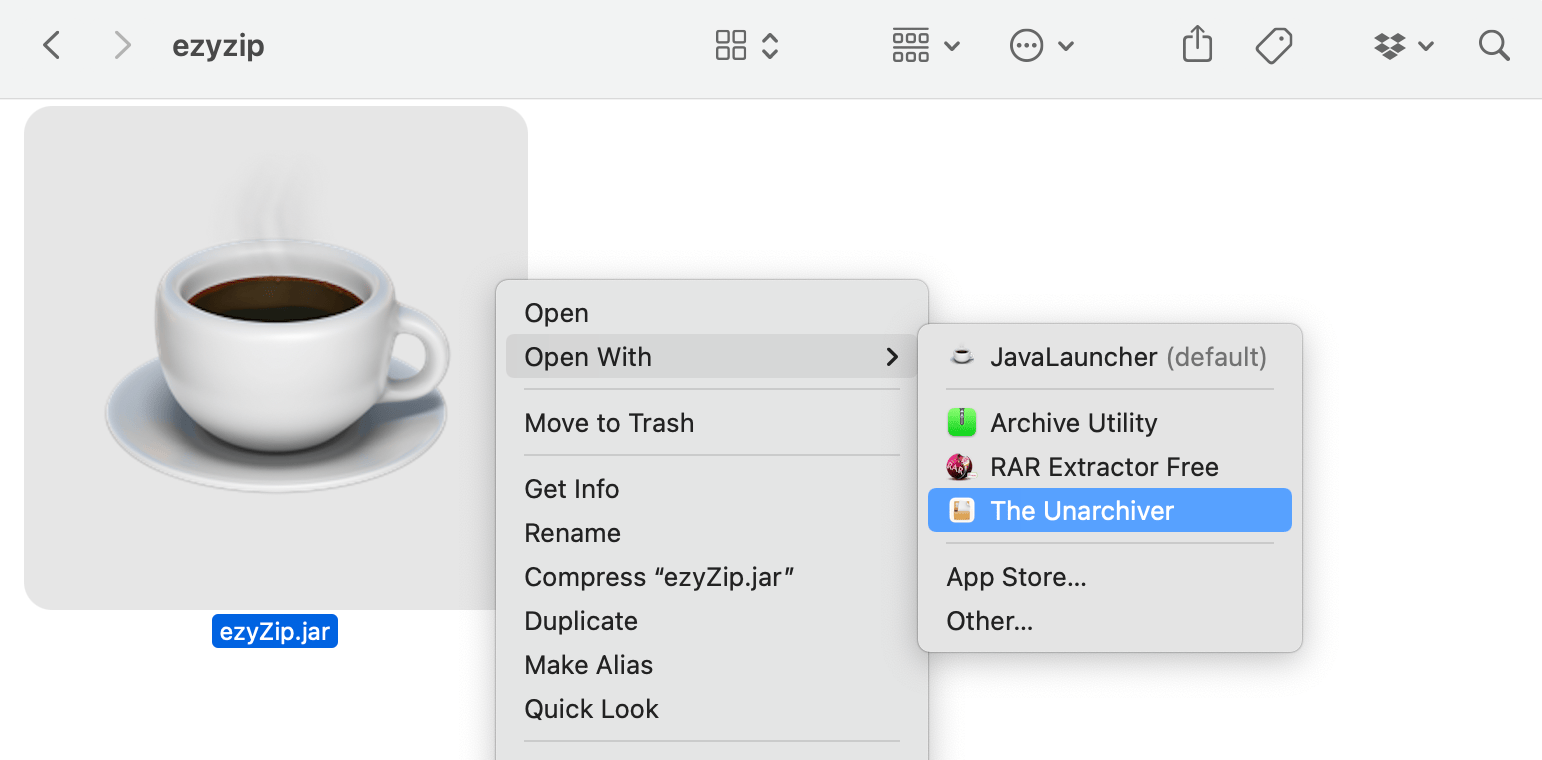This screenshot has height=760, width=1542.
Task: Select Move to Trash from the menu
Action: click(609, 422)
